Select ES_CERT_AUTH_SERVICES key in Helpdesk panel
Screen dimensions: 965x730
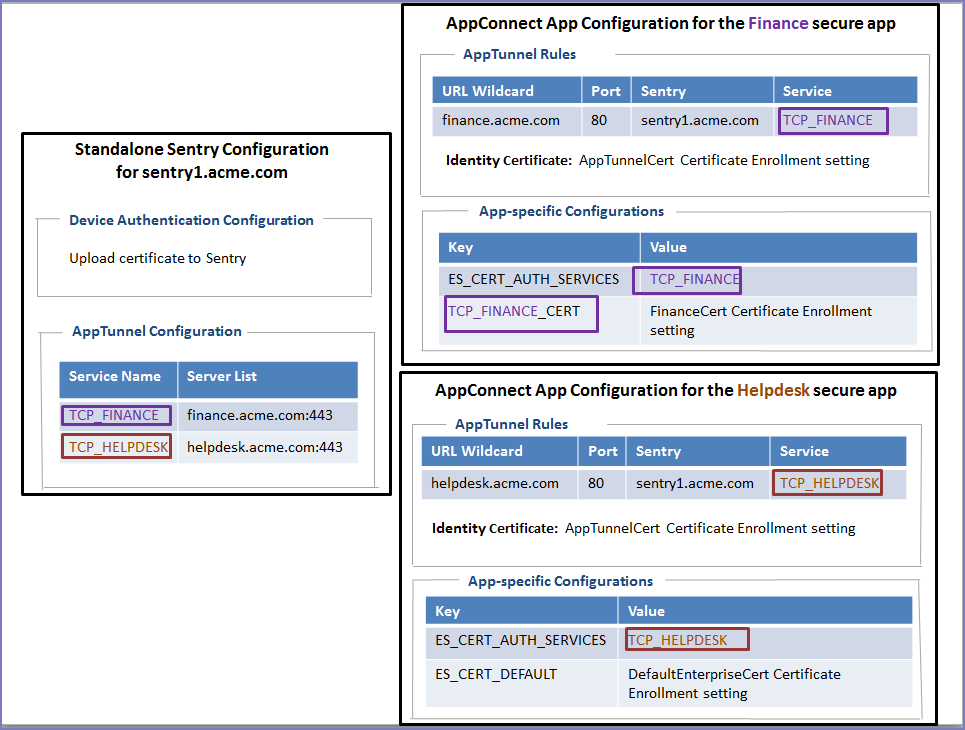521,640
